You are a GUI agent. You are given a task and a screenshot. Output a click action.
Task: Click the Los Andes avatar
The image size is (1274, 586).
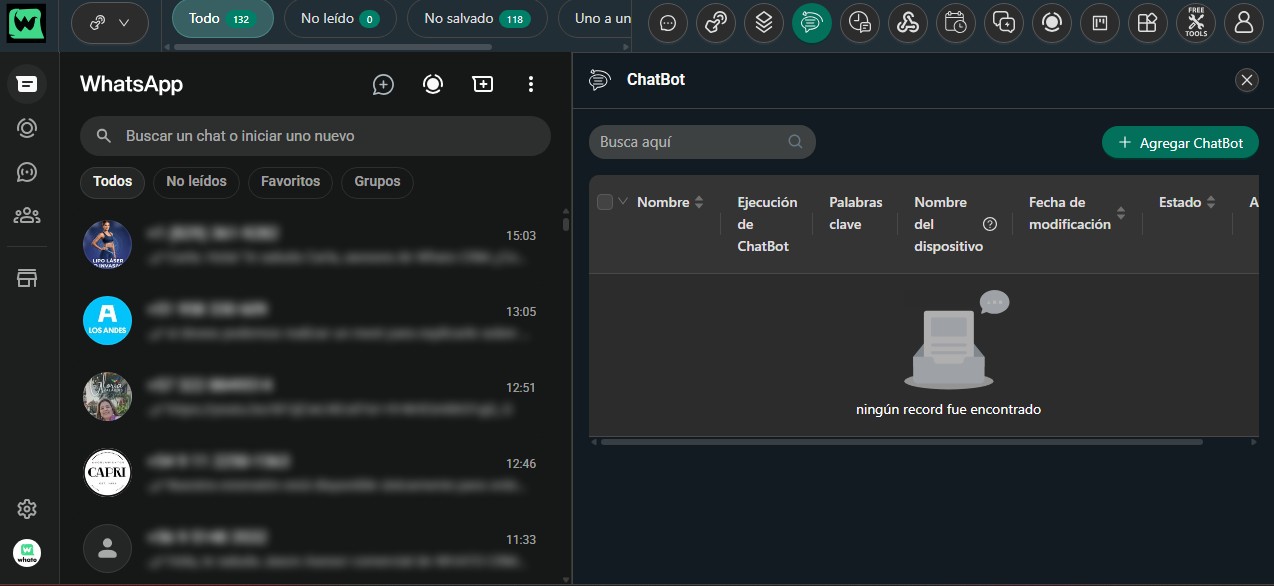[x=107, y=321]
